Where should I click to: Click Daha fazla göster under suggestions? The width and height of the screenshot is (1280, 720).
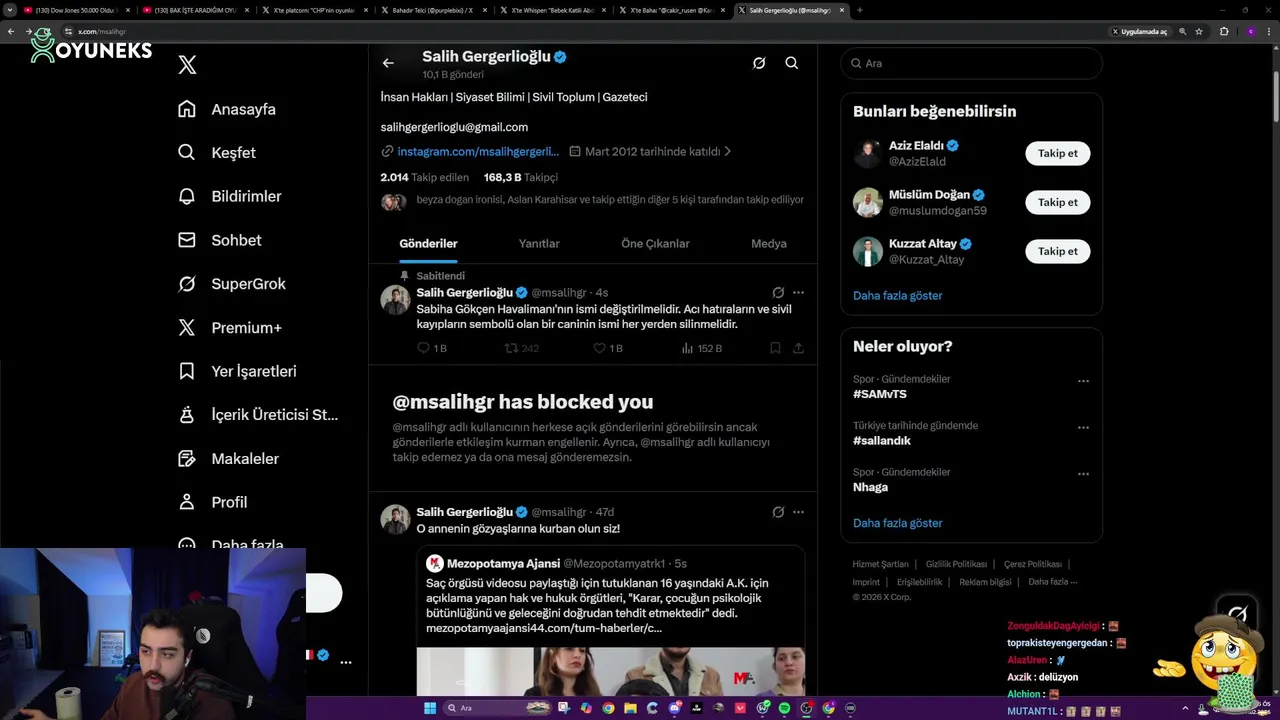[x=897, y=296]
